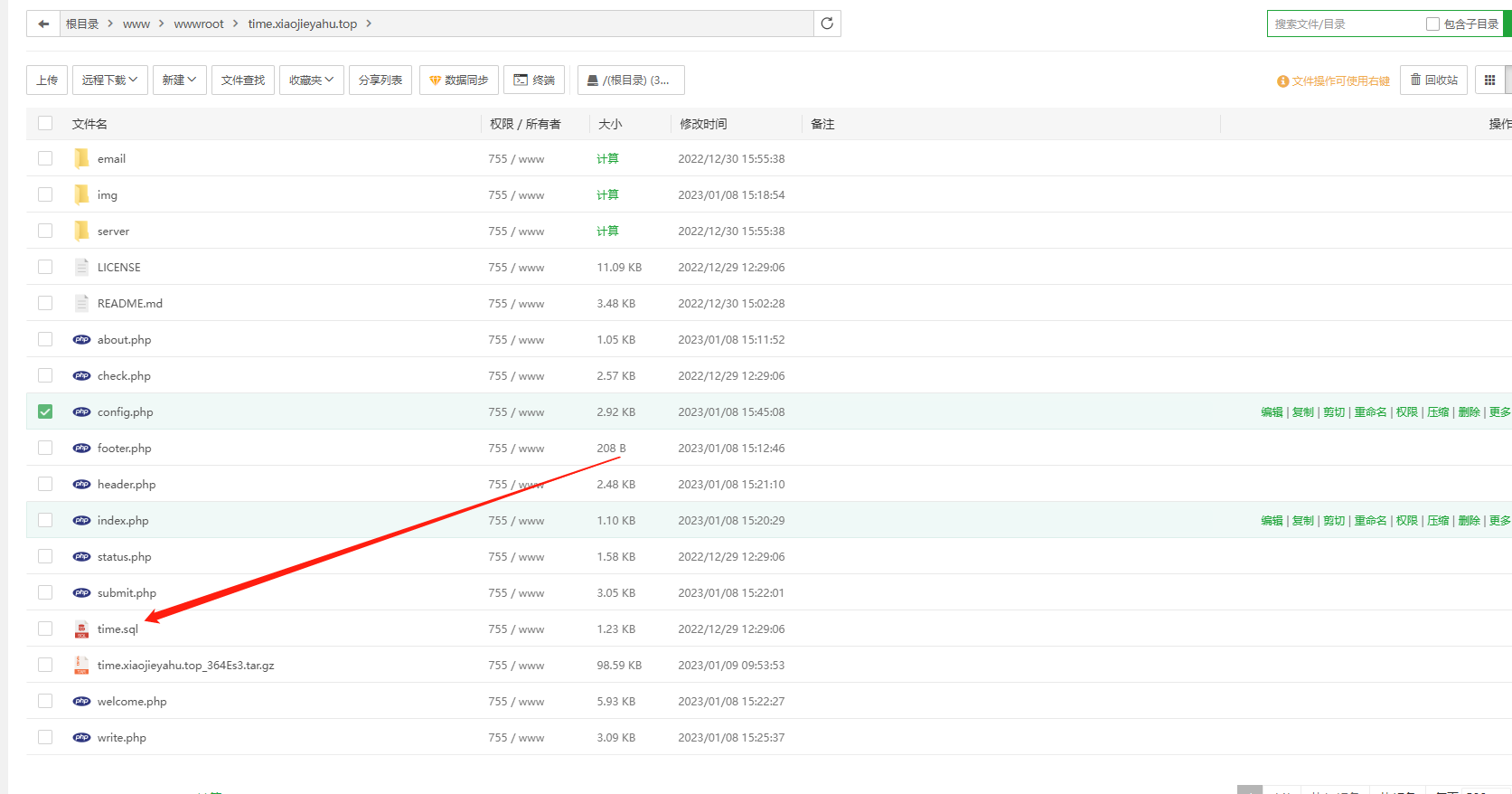This screenshot has height=794, width=1512.
Task: Calculate size (计算) of server folder
Action: [x=607, y=231]
